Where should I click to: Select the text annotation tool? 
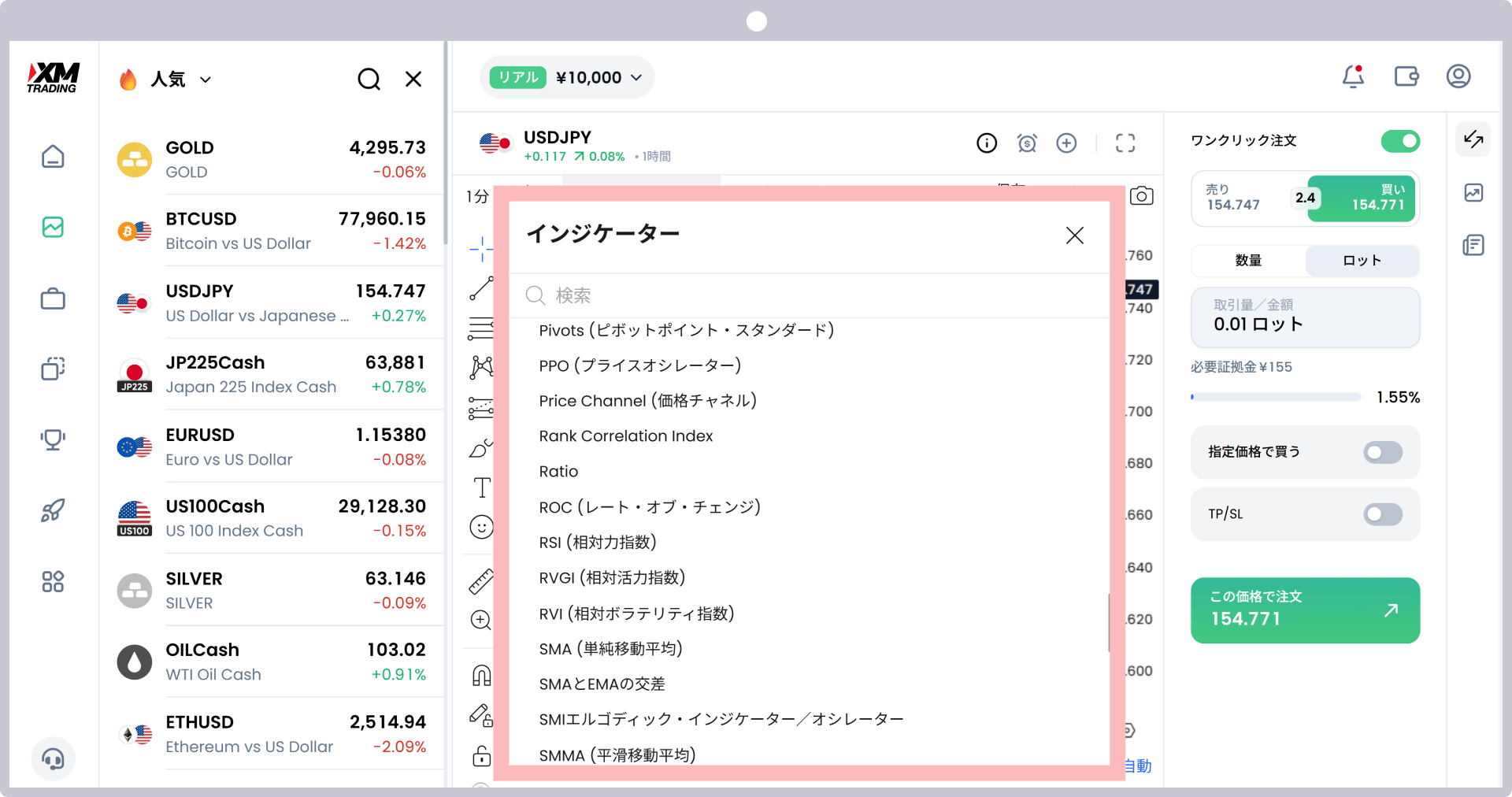(481, 487)
